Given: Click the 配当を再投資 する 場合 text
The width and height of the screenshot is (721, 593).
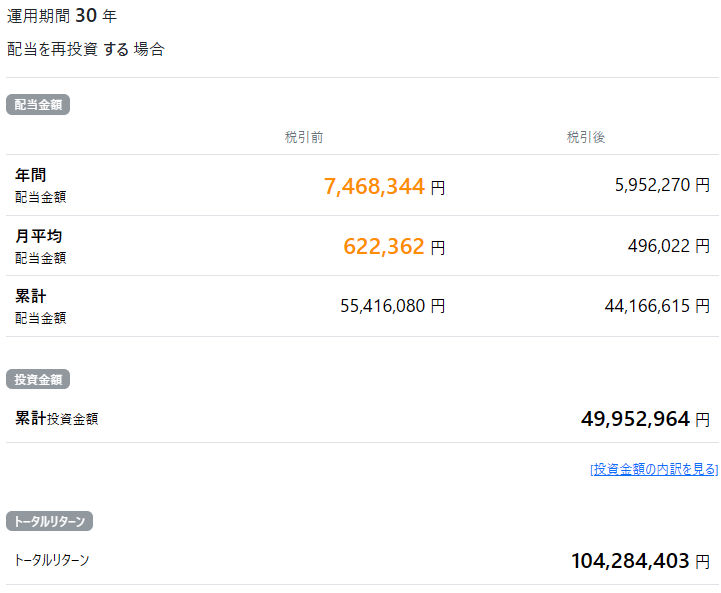Looking at the screenshot, I should point(85,49).
